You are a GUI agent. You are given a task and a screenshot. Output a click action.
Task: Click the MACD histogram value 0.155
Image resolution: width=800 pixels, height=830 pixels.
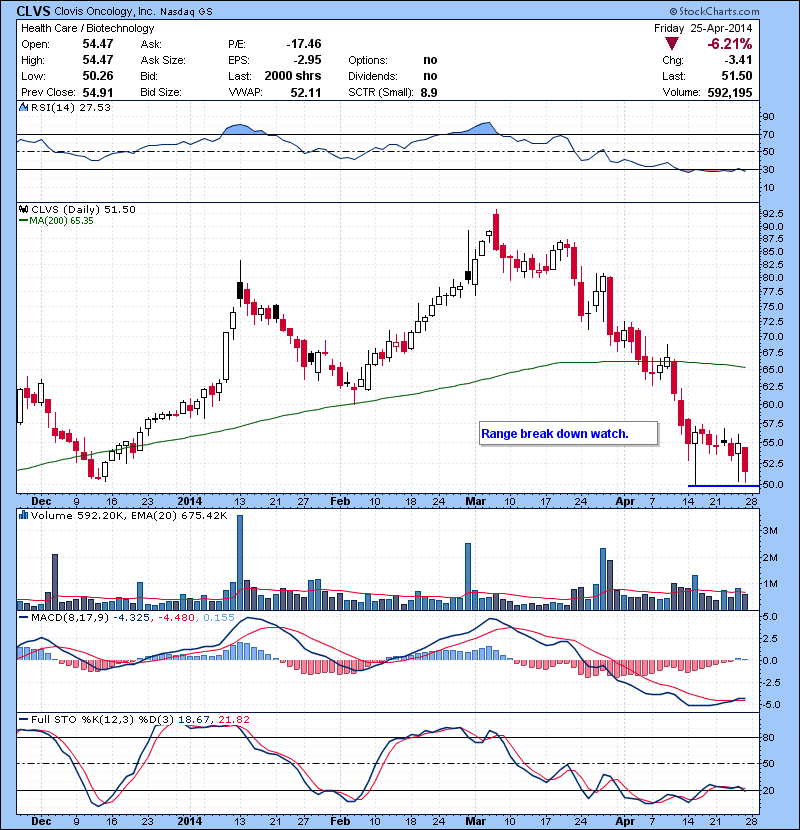[219, 617]
